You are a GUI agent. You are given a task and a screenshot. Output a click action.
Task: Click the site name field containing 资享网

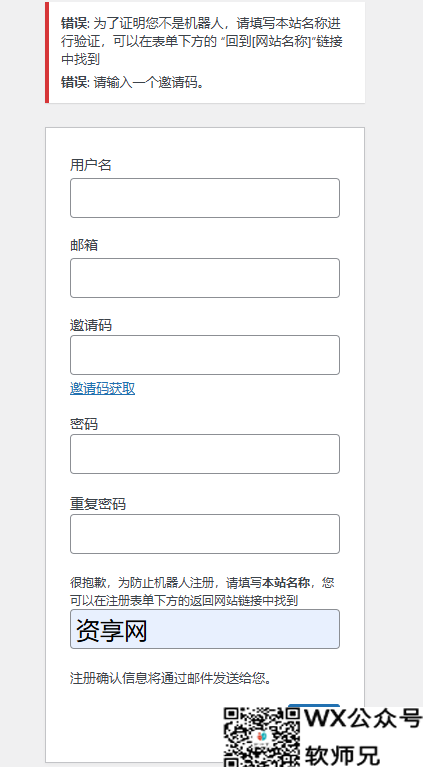204,629
